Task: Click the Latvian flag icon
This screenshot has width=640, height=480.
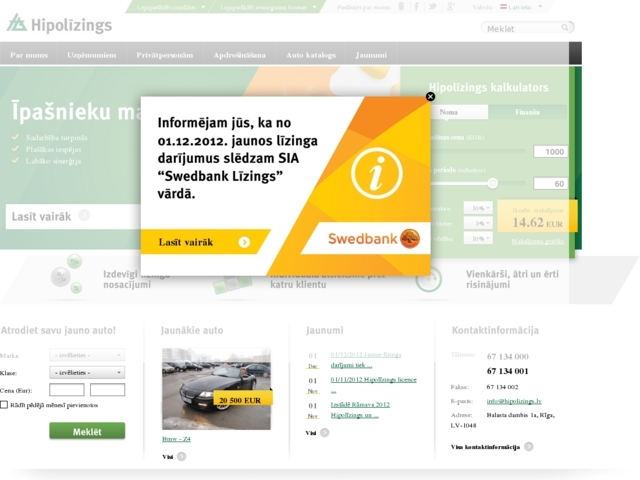Action: [503, 7]
